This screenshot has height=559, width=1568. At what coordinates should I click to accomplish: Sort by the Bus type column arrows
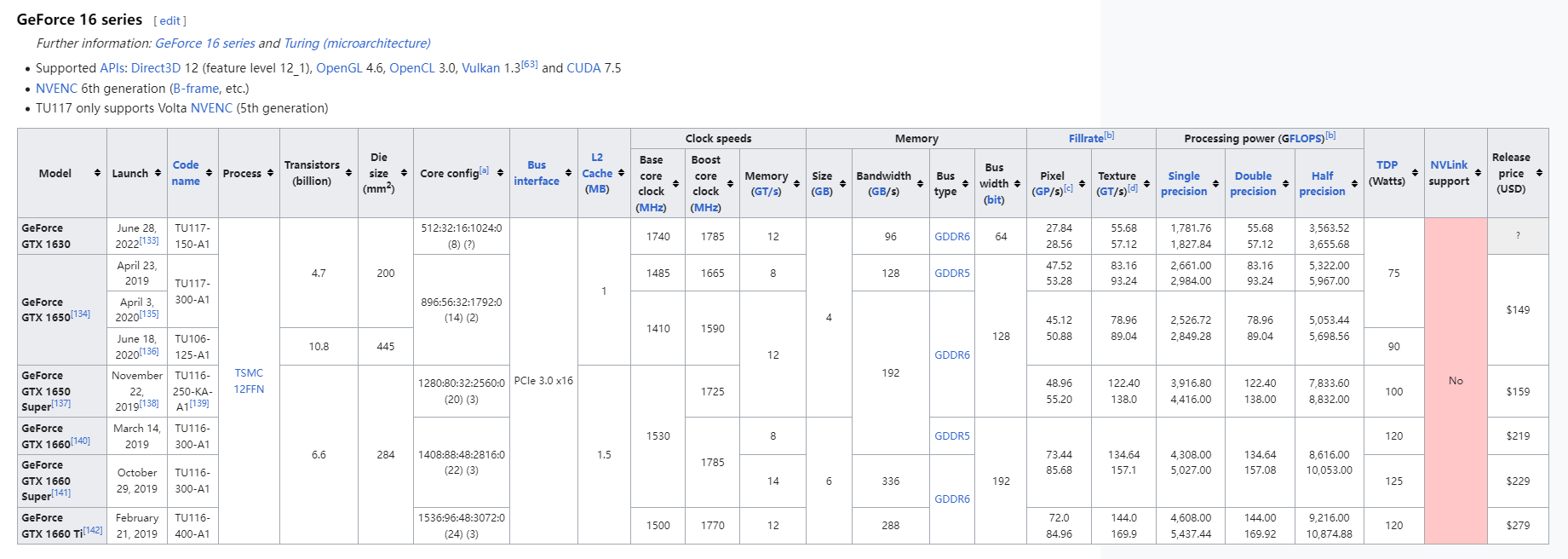(x=965, y=184)
